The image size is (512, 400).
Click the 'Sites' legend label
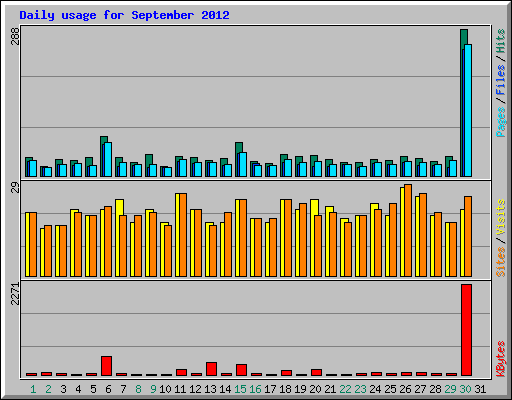click(501, 262)
